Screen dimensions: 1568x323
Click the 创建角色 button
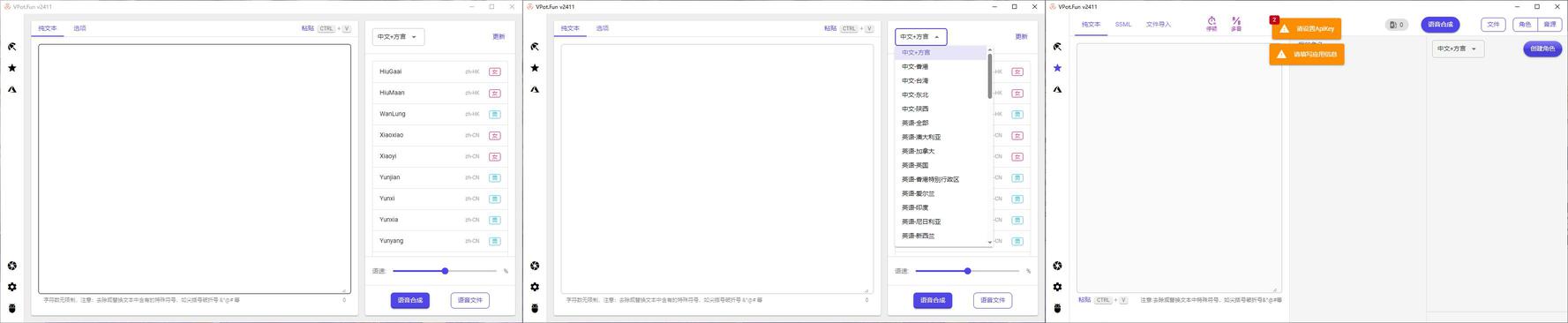[x=1542, y=49]
